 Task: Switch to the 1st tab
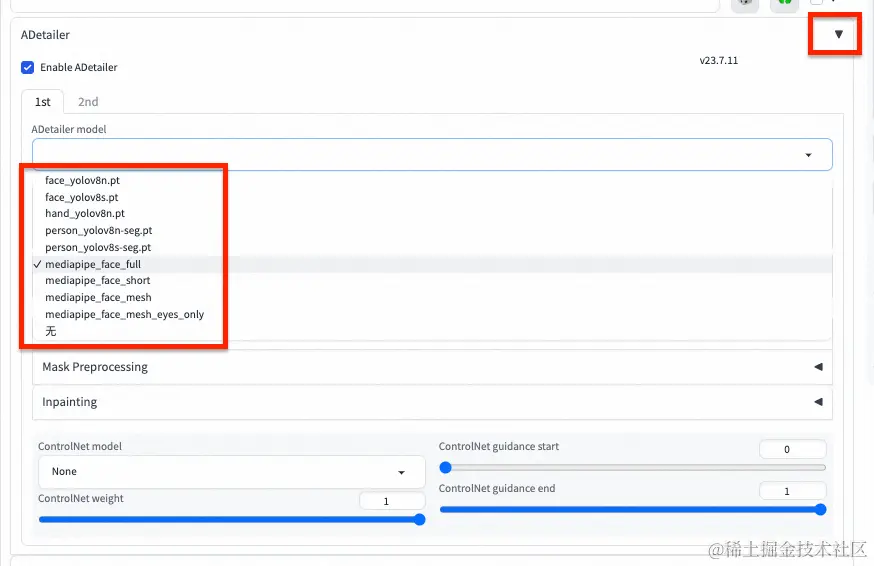click(42, 102)
